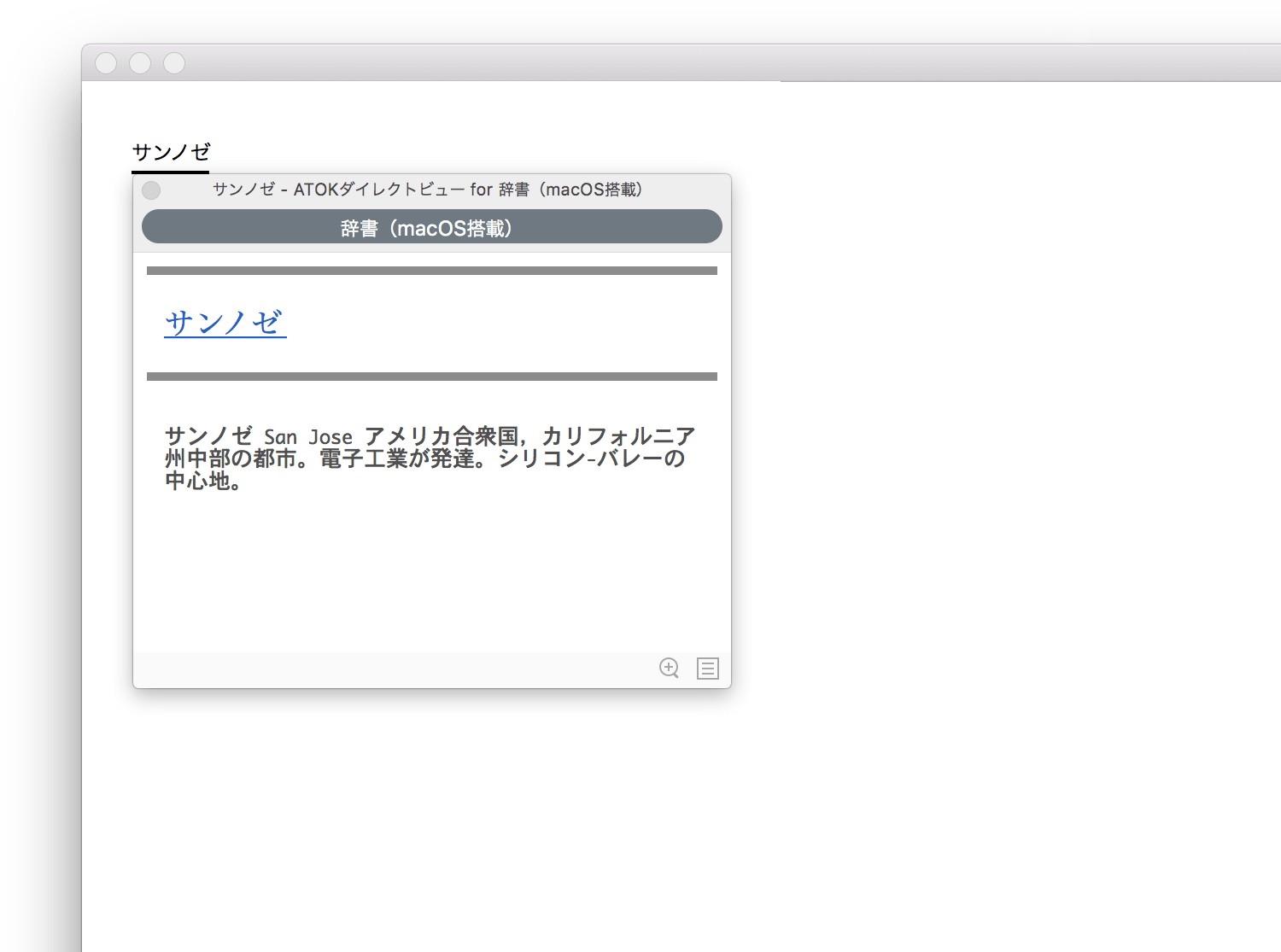Open the list view icon in popup footer
This screenshot has height=952, width=1281.
tap(708, 669)
